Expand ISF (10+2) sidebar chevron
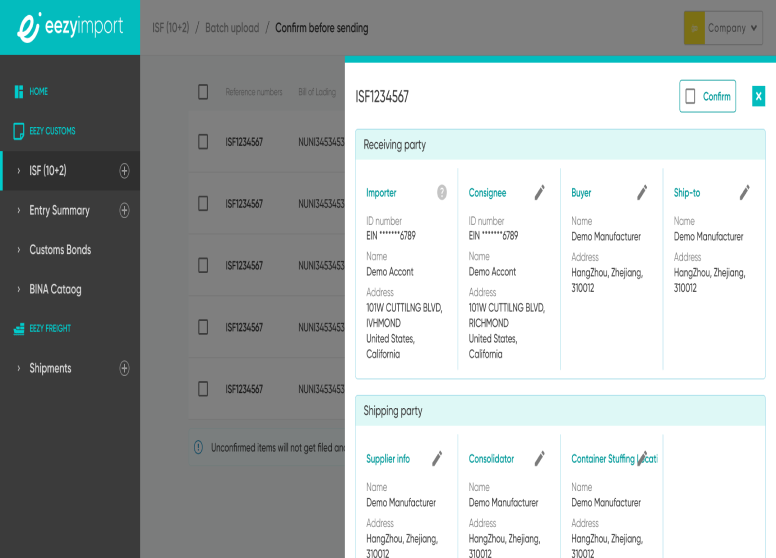This screenshot has width=776, height=558. pyautogui.click(x=19, y=171)
